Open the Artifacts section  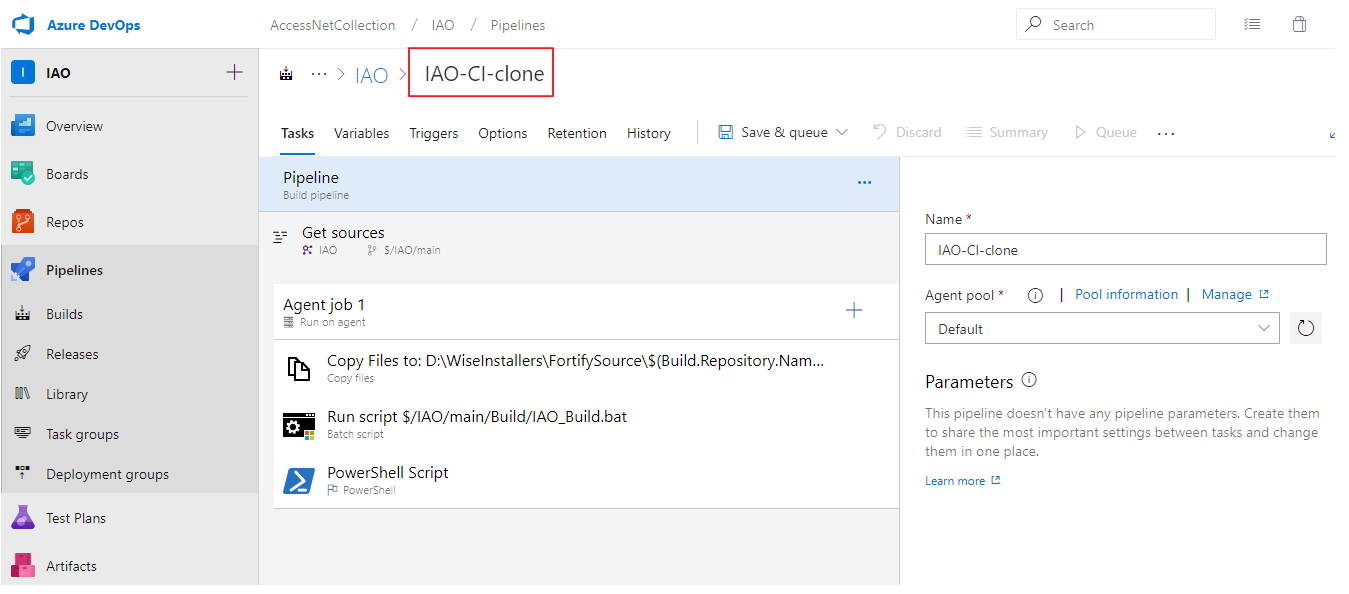[x=70, y=566]
